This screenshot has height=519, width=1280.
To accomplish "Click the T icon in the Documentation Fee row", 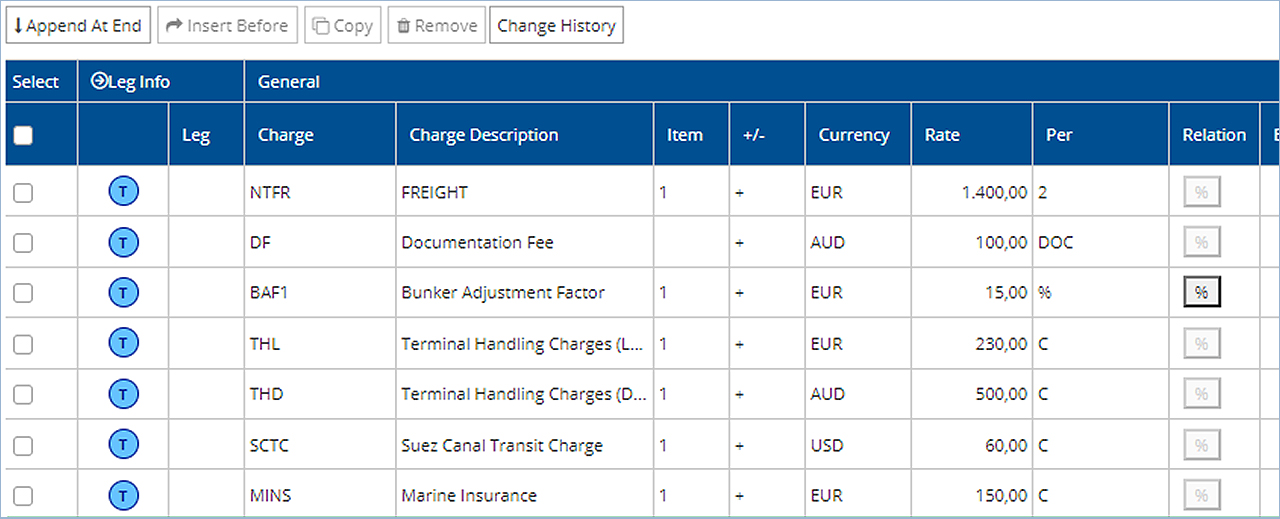I will tap(123, 242).
